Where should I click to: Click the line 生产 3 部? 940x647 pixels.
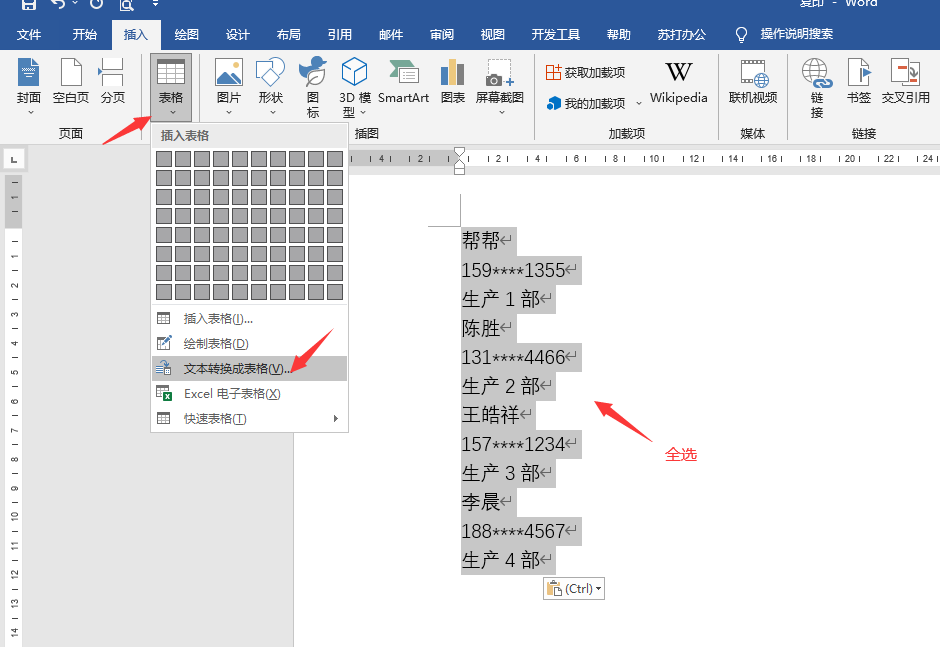501,473
